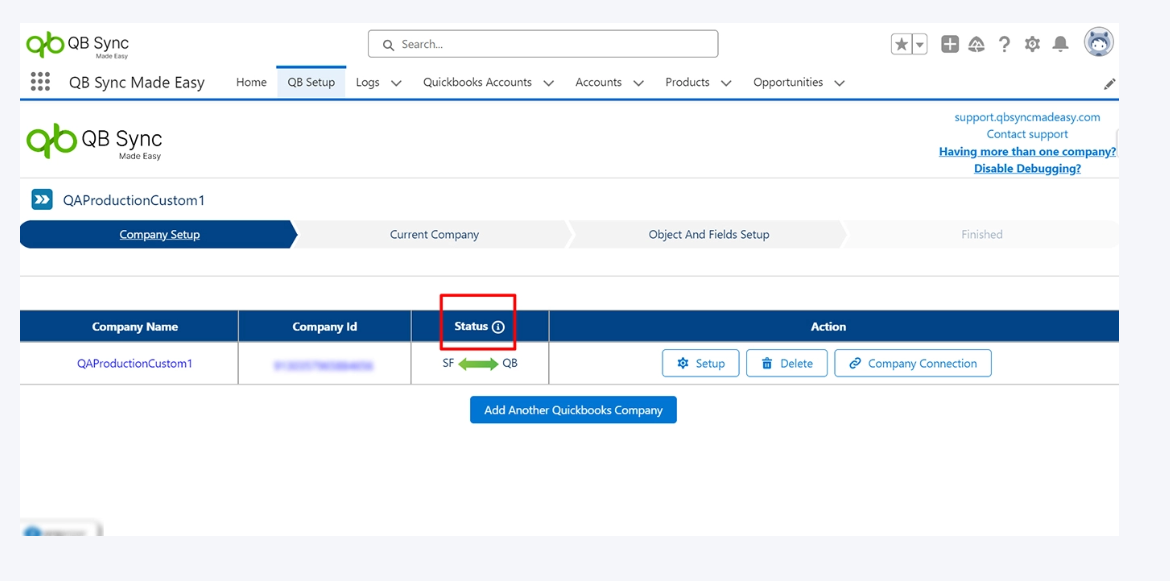Open the Logs tab
The height and width of the screenshot is (581, 1170).
point(368,83)
